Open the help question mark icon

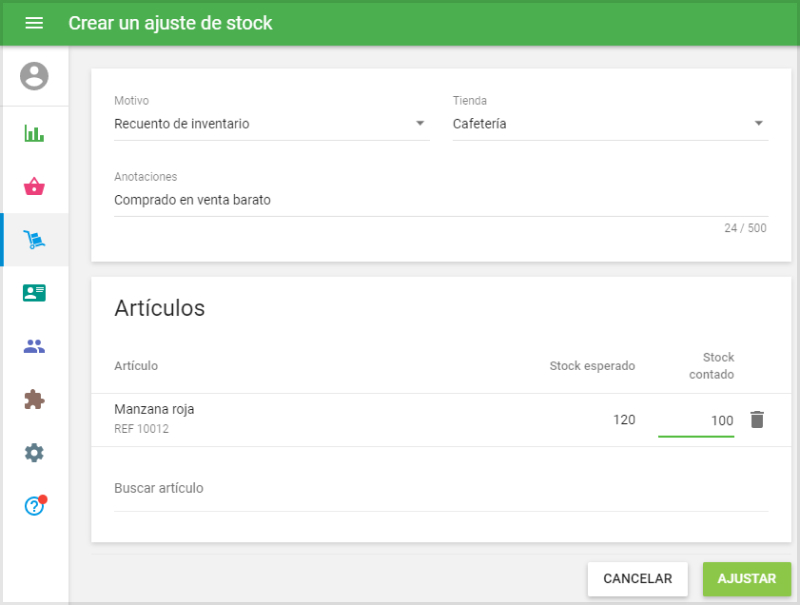point(34,506)
